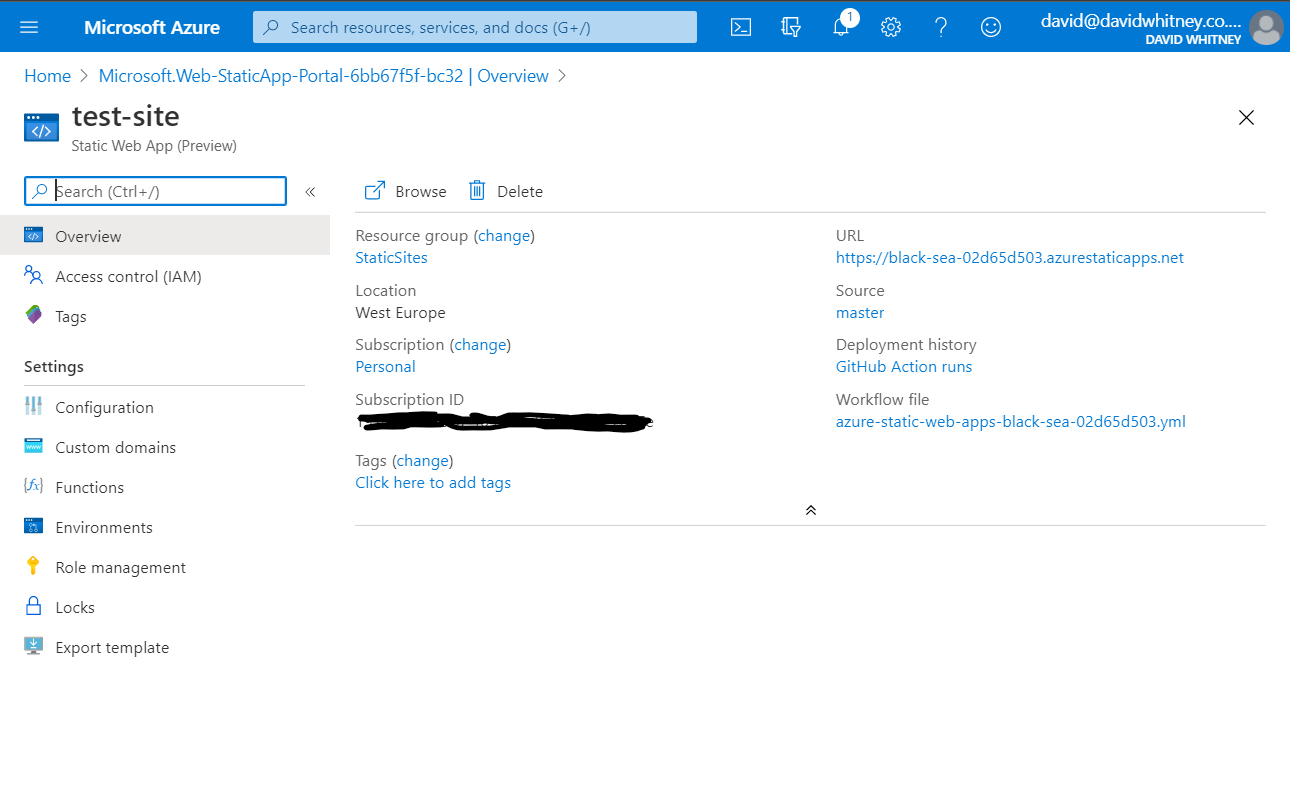Click the Functions fx icon

pos(34,487)
